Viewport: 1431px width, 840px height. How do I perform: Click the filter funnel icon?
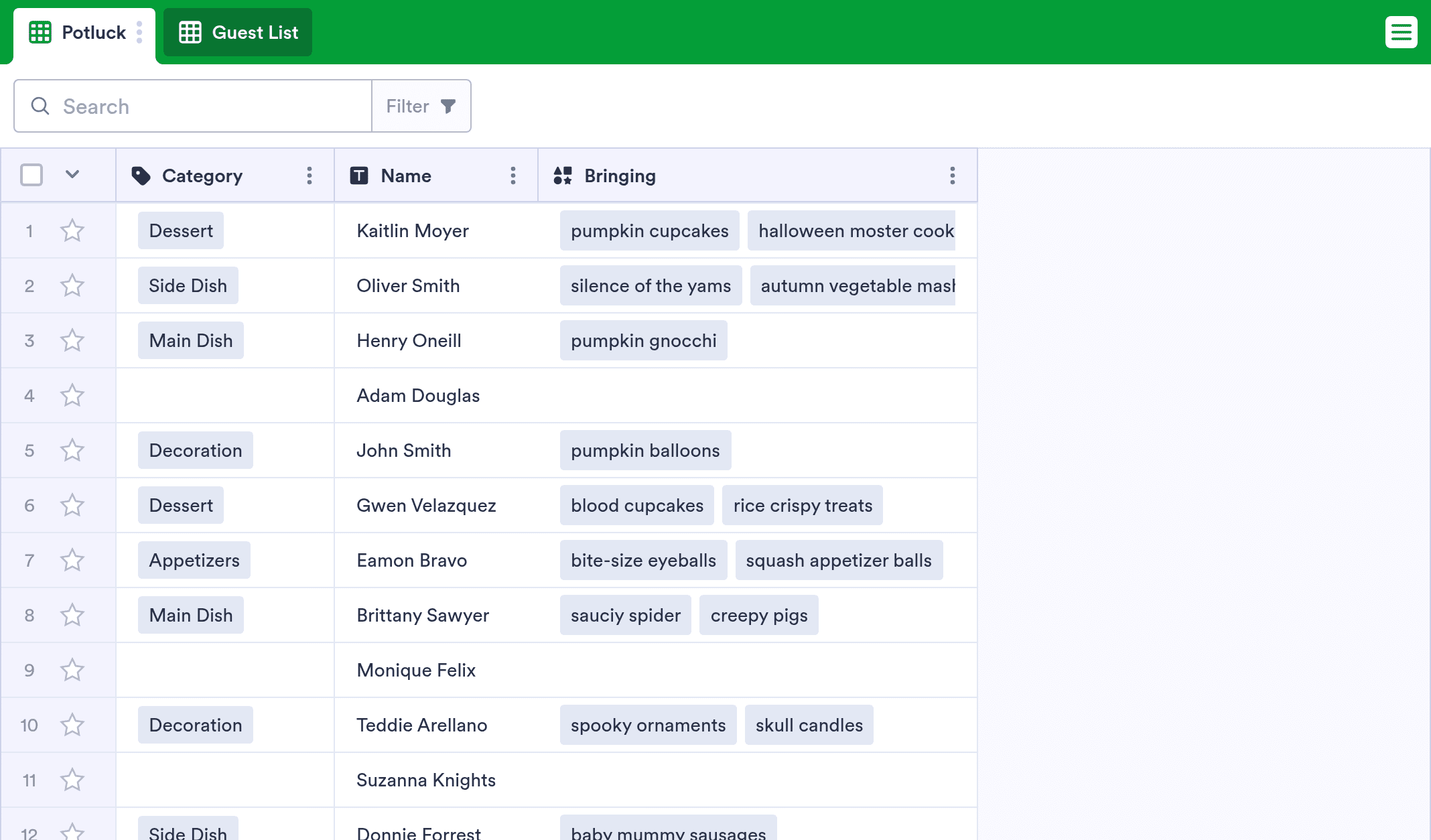(x=448, y=106)
